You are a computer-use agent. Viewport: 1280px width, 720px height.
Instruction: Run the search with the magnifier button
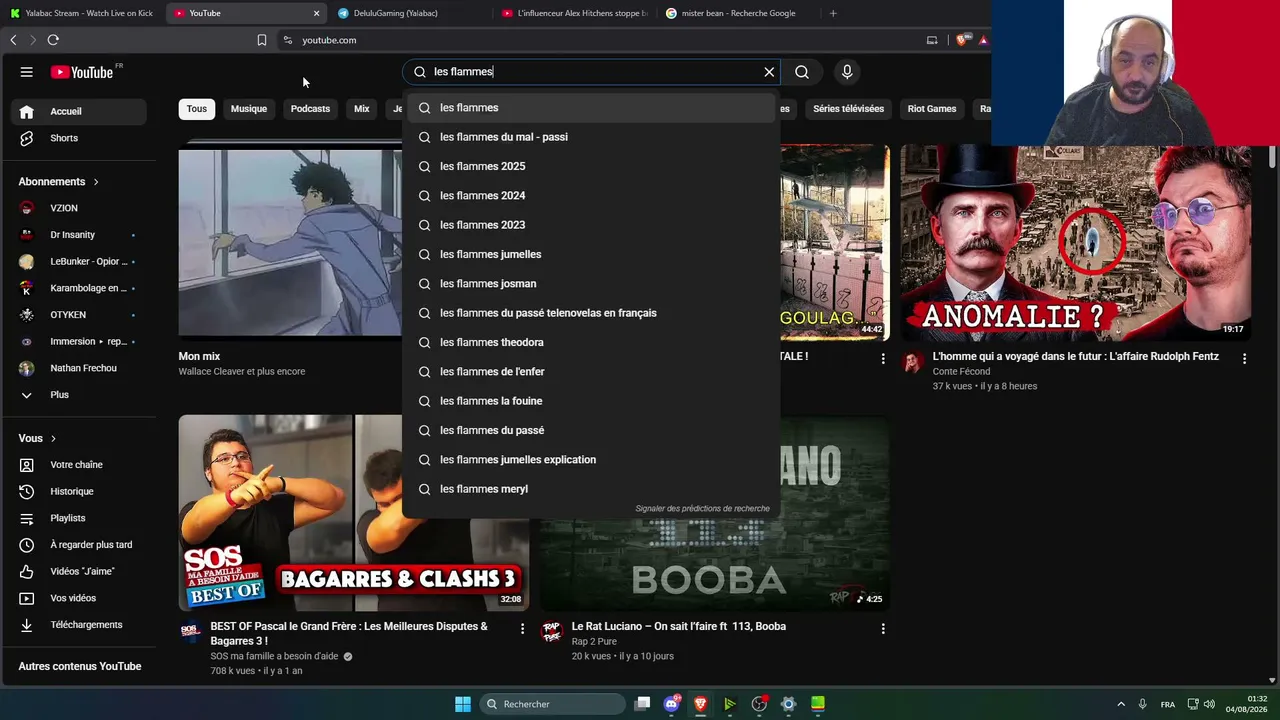tap(802, 72)
